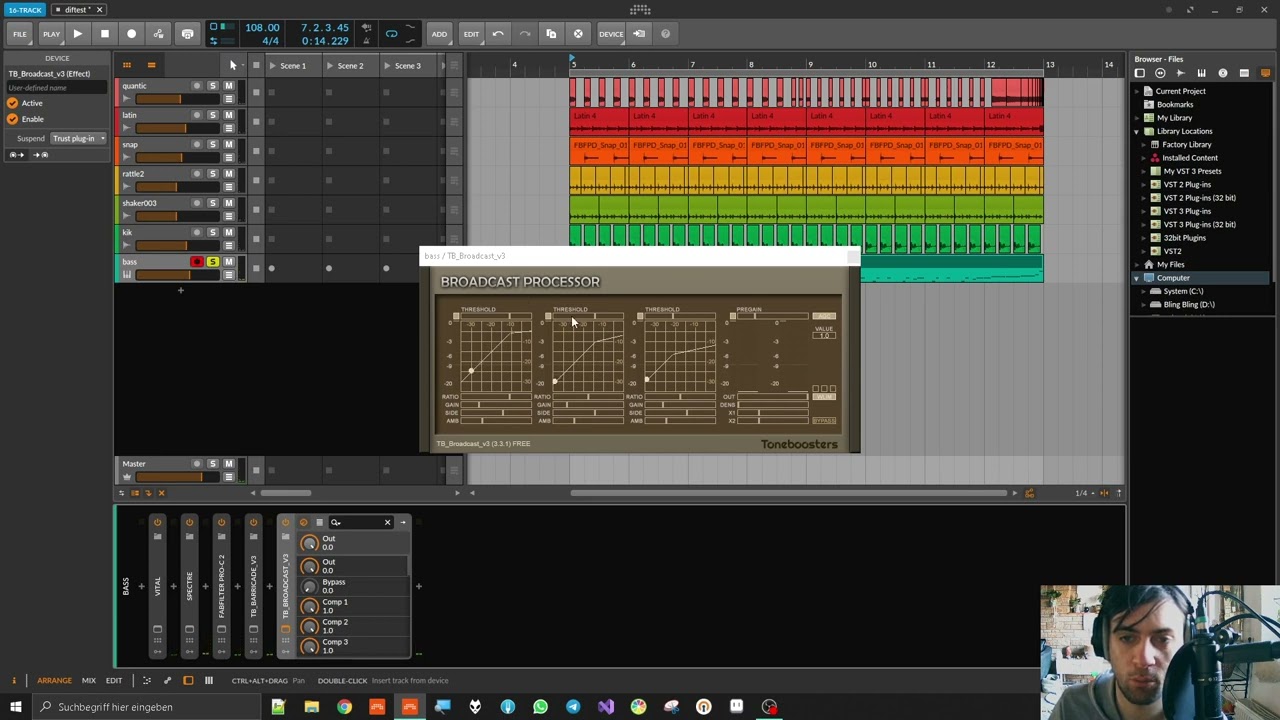The image size is (1280, 720).
Task: Open the help question mark icon
Action: (665, 34)
